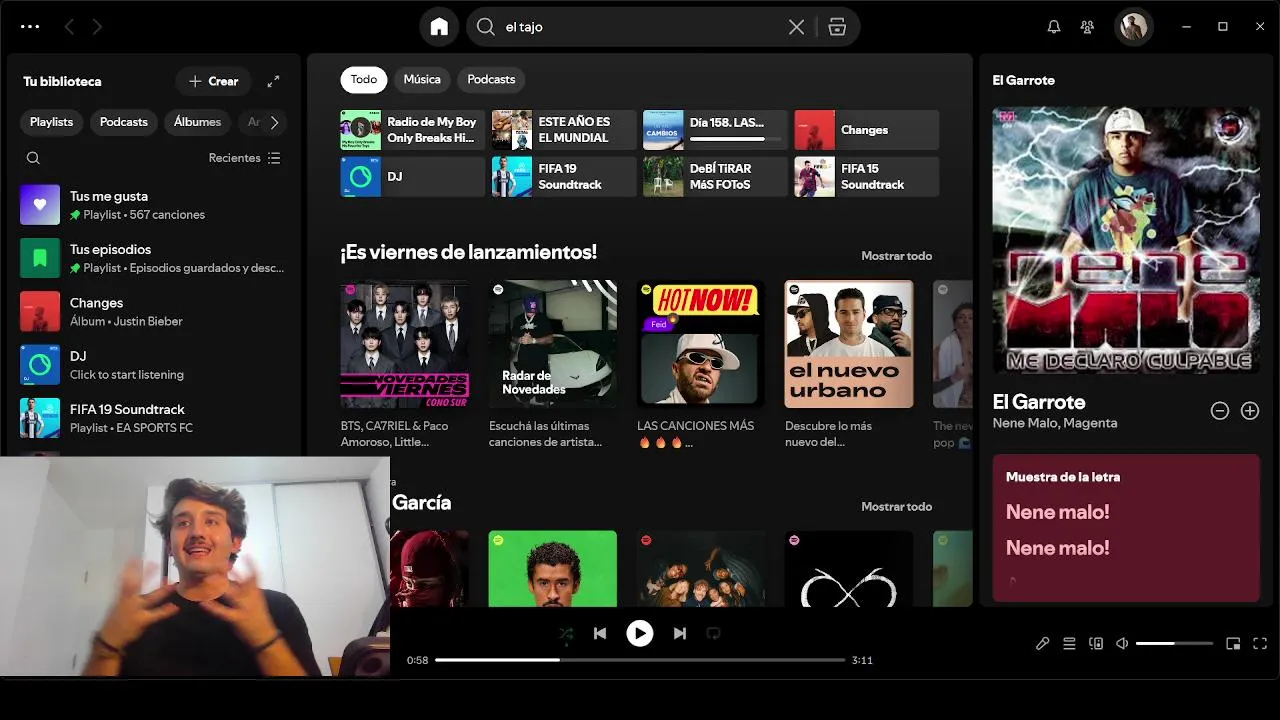Screen dimensions: 1280x720
Task: Open Tus me gusta playlist
Action: (x=154, y=205)
